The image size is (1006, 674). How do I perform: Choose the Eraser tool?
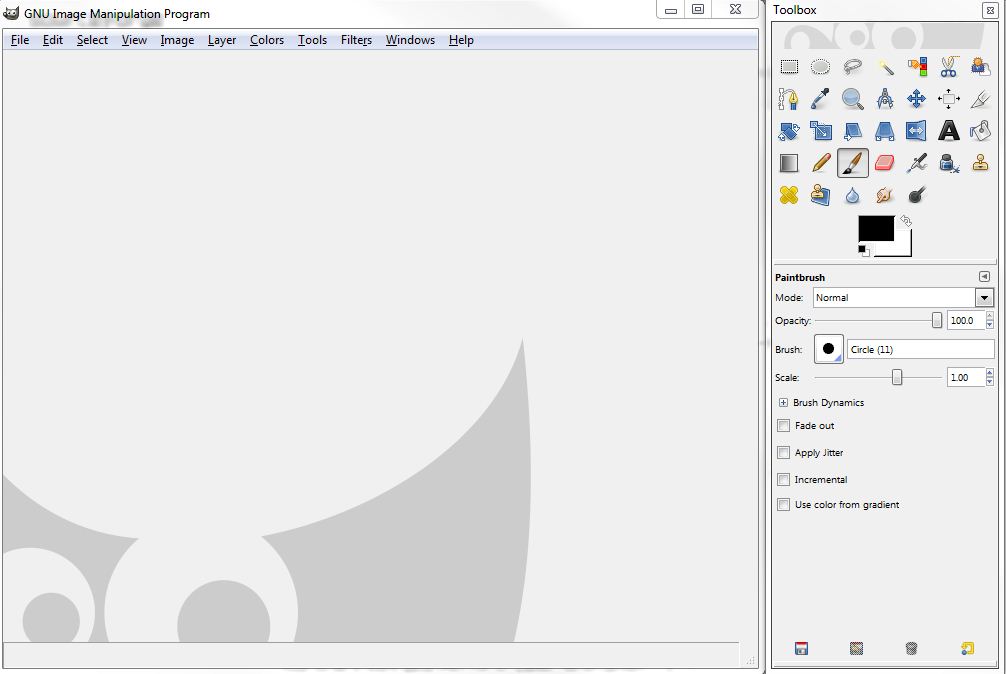click(x=884, y=163)
